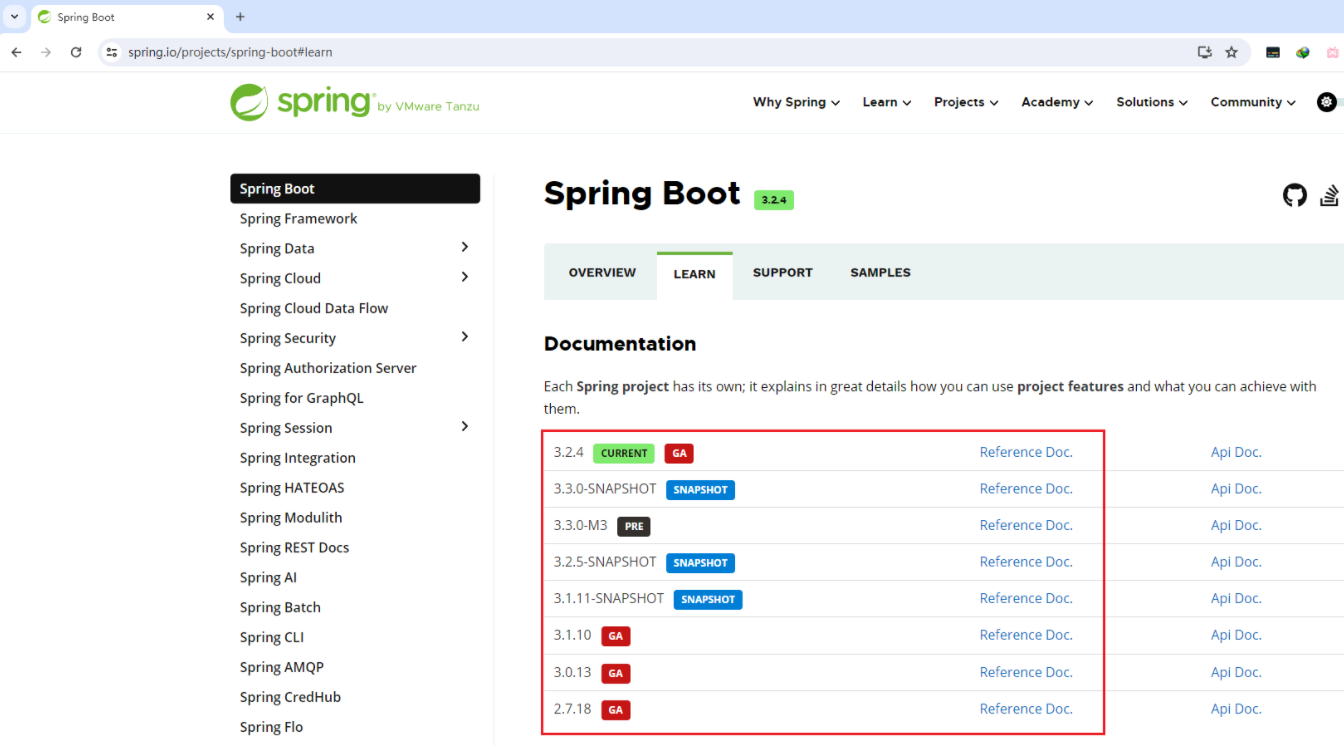Viewport: 1344px width, 746px height.
Task: Bookmark this page with the star icon
Action: coord(1231,51)
